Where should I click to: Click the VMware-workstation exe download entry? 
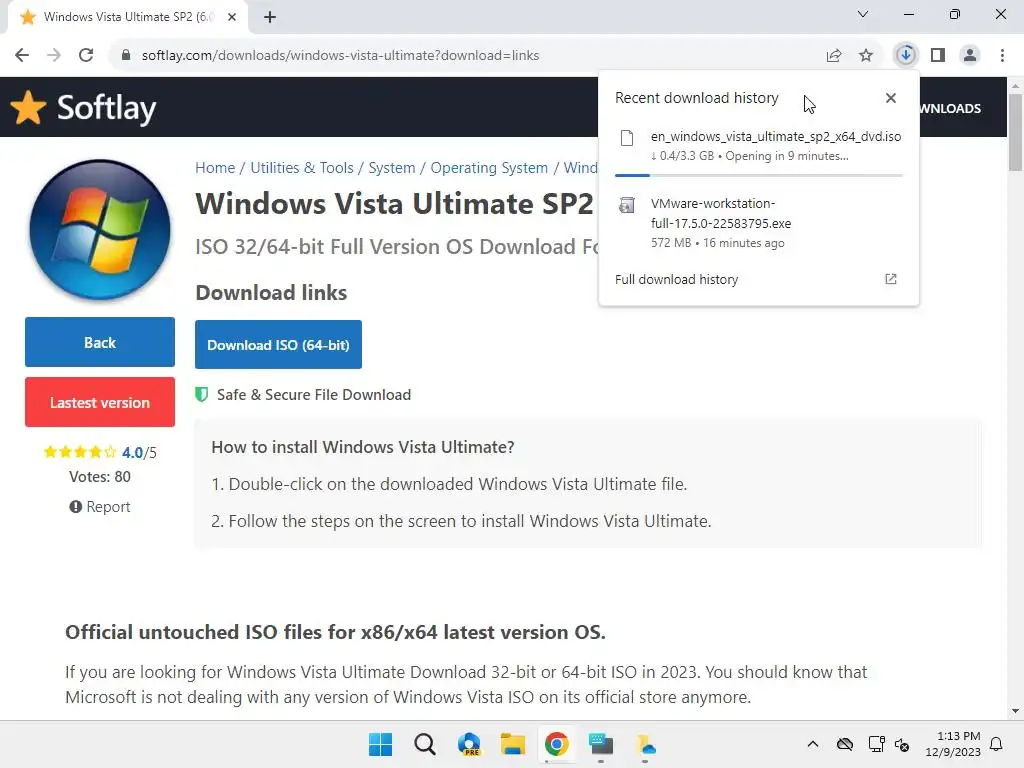click(x=759, y=223)
